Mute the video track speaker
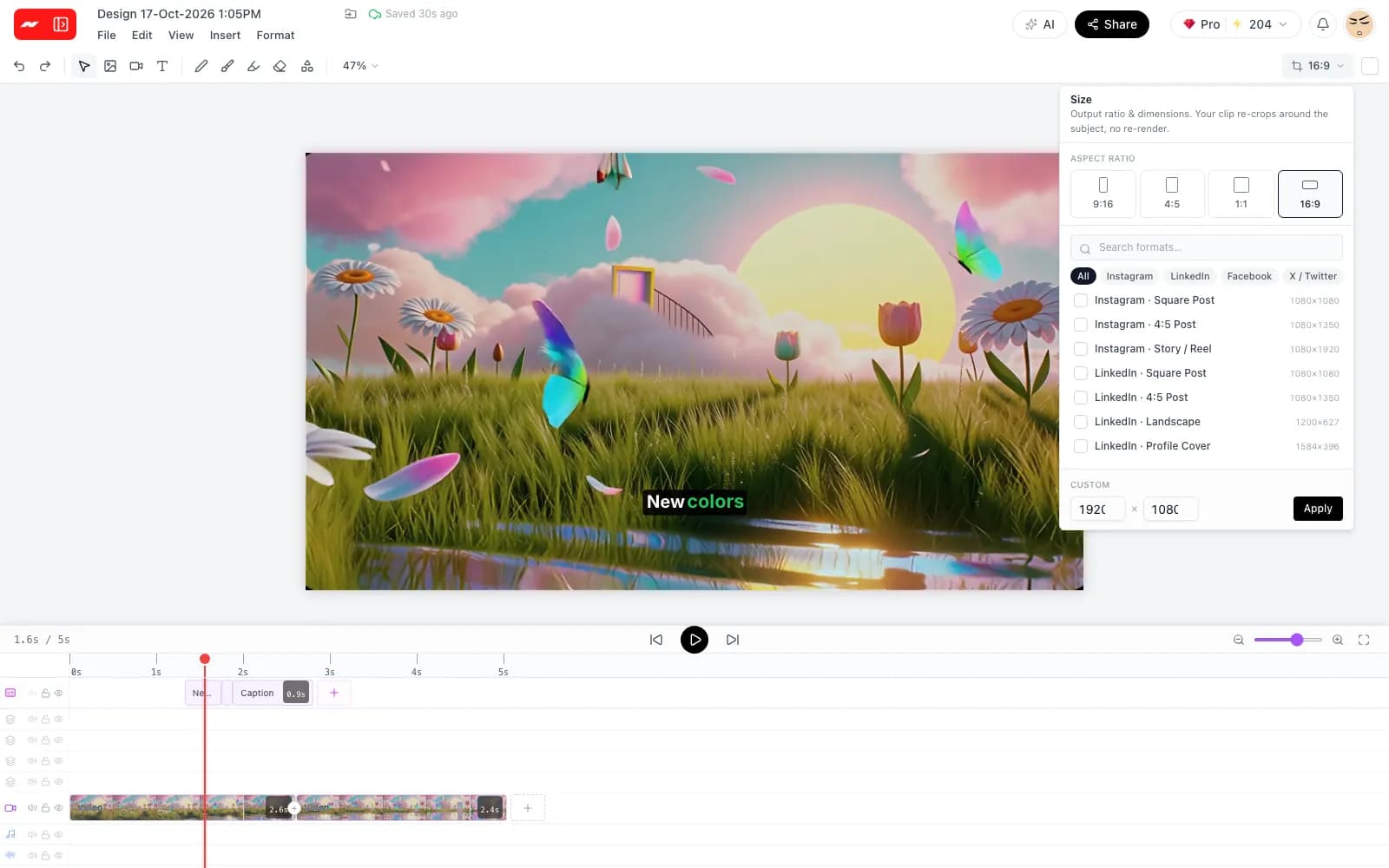 tap(32, 808)
